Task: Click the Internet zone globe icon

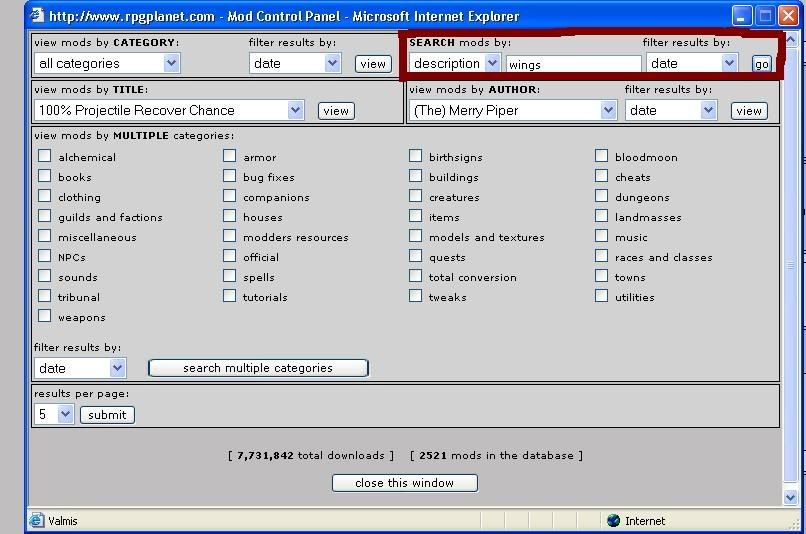Action: pos(613,521)
